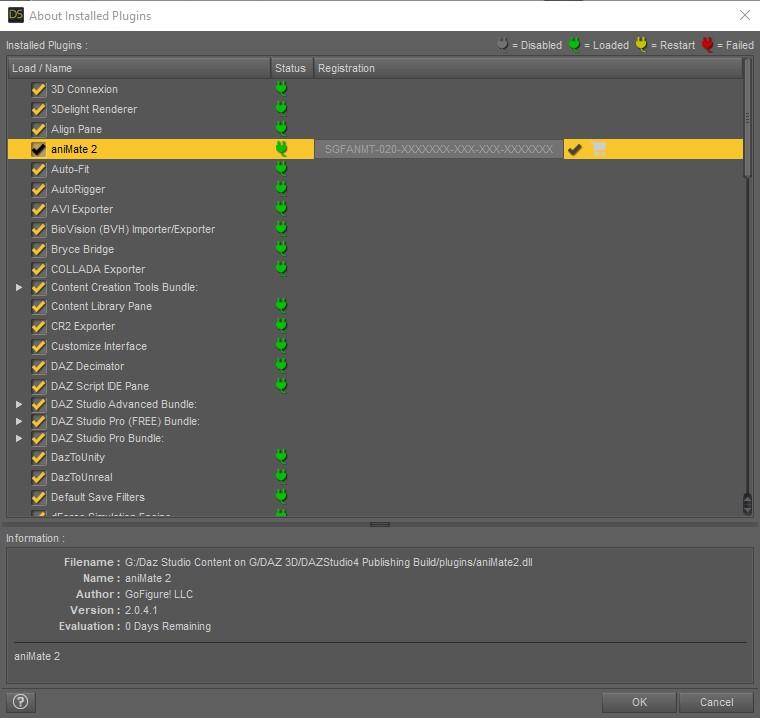This screenshot has height=718, width=760.
Task: Confirm with the OK button
Action: [x=639, y=702]
